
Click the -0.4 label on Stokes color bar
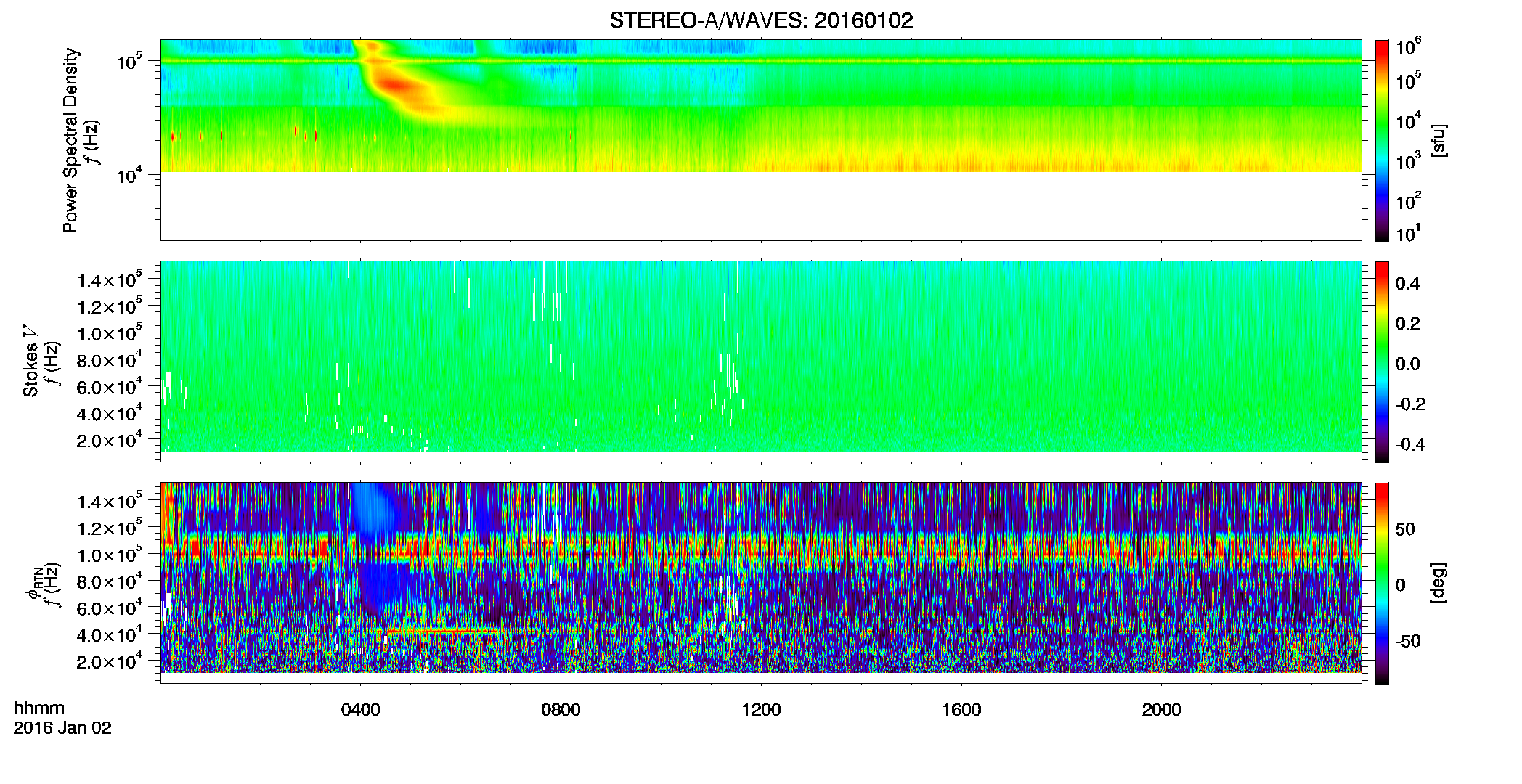pyautogui.click(x=1410, y=444)
